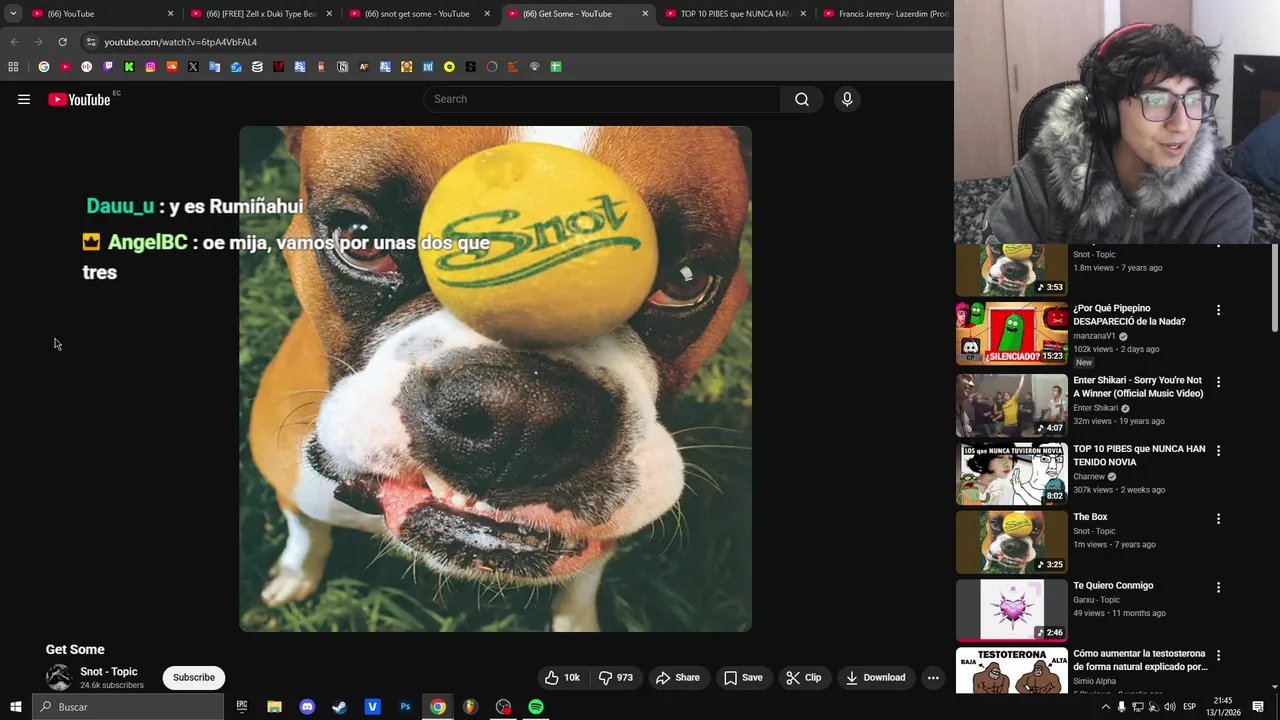The height and width of the screenshot is (720, 1280).
Task: View site information icon in address bar
Action: tap(91, 42)
